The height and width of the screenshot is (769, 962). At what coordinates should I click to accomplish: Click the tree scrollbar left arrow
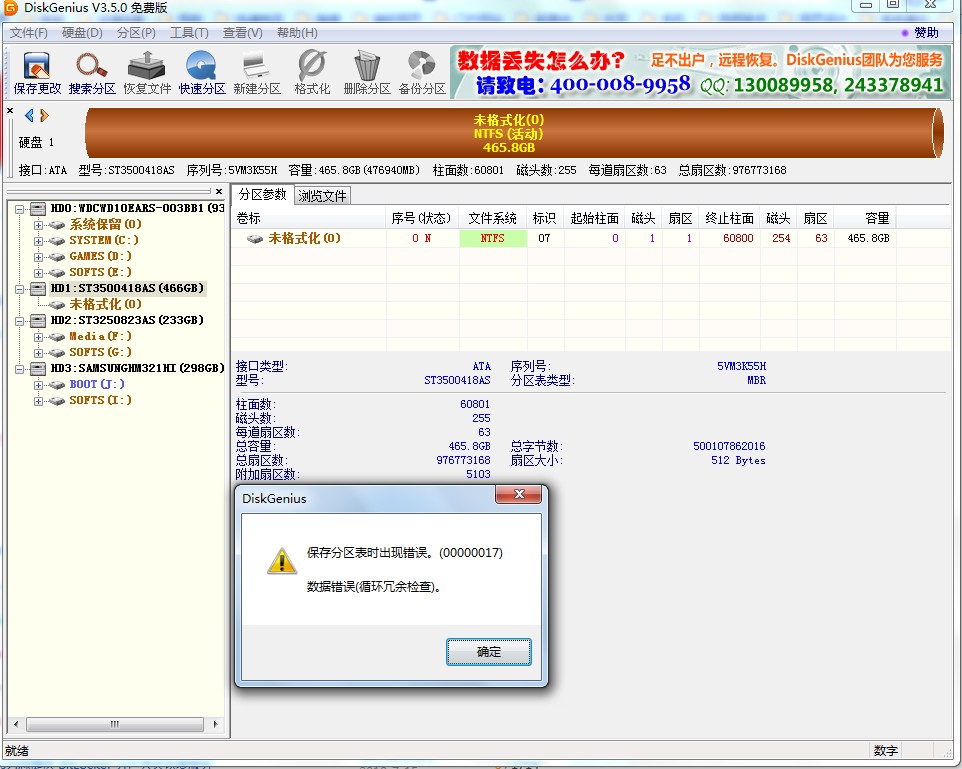(x=15, y=724)
